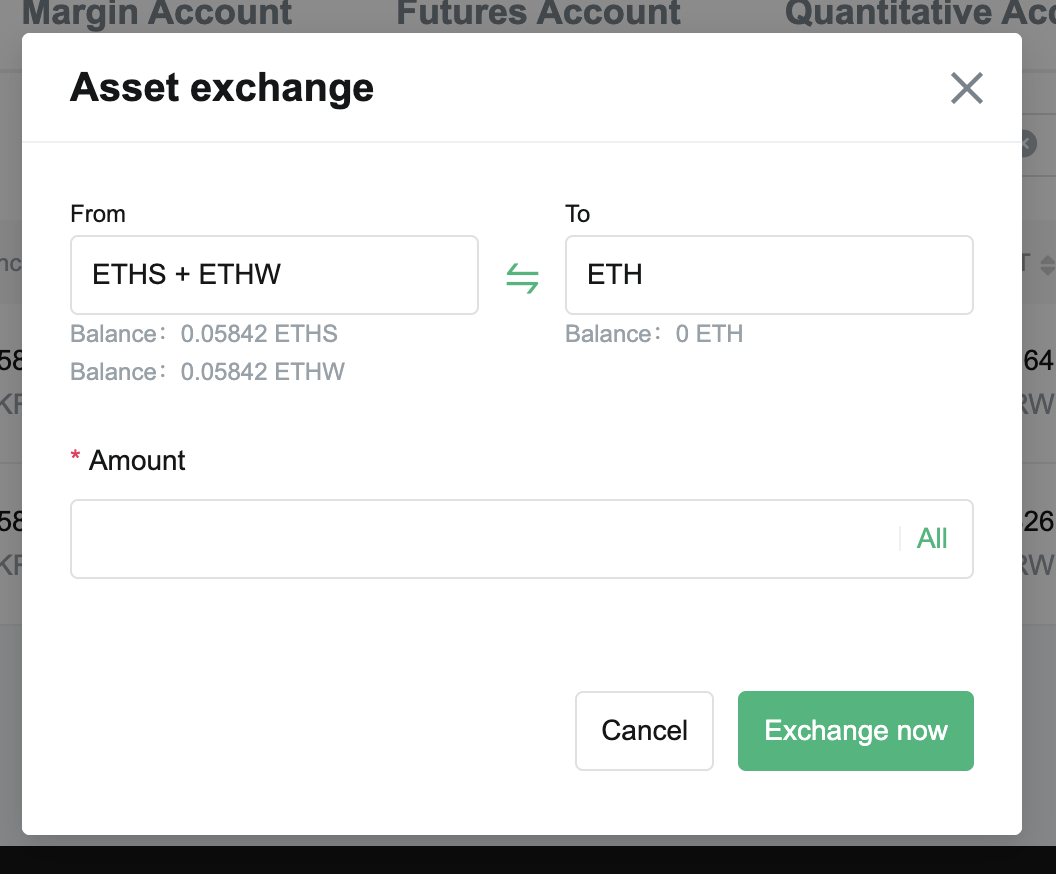1056x874 pixels.
Task: Click the Amount field label
Action: pos(137,461)
